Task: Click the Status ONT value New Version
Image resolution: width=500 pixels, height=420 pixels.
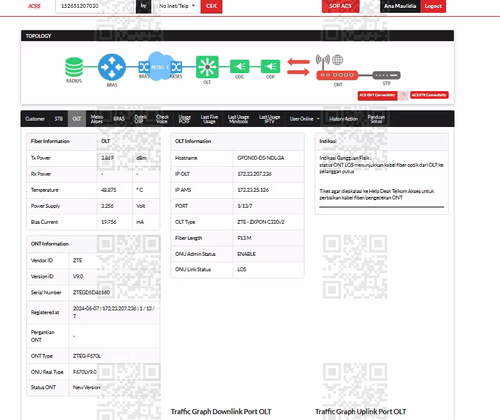Action: coord(86,387)
